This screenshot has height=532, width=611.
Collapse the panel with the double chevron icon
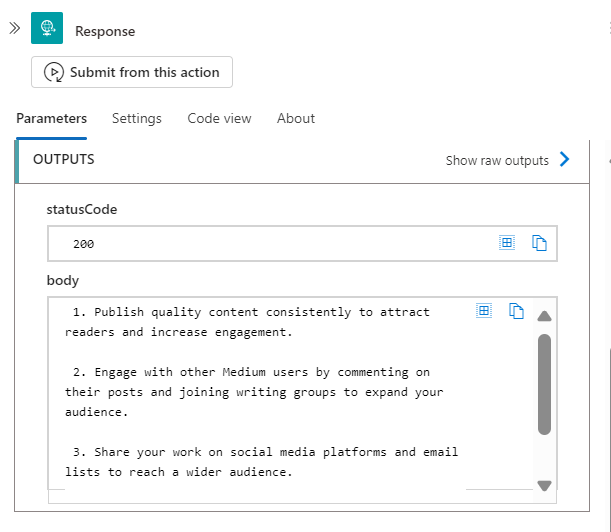click(x=15, y=28)
